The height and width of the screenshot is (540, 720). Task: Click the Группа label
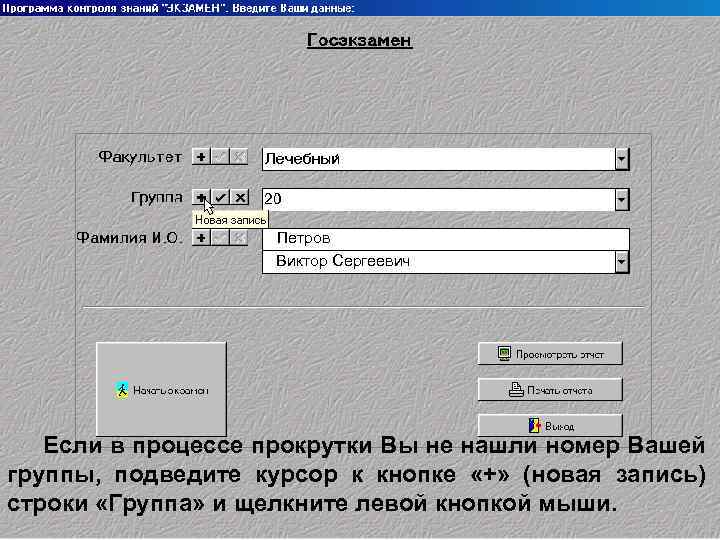coord(157,197)
